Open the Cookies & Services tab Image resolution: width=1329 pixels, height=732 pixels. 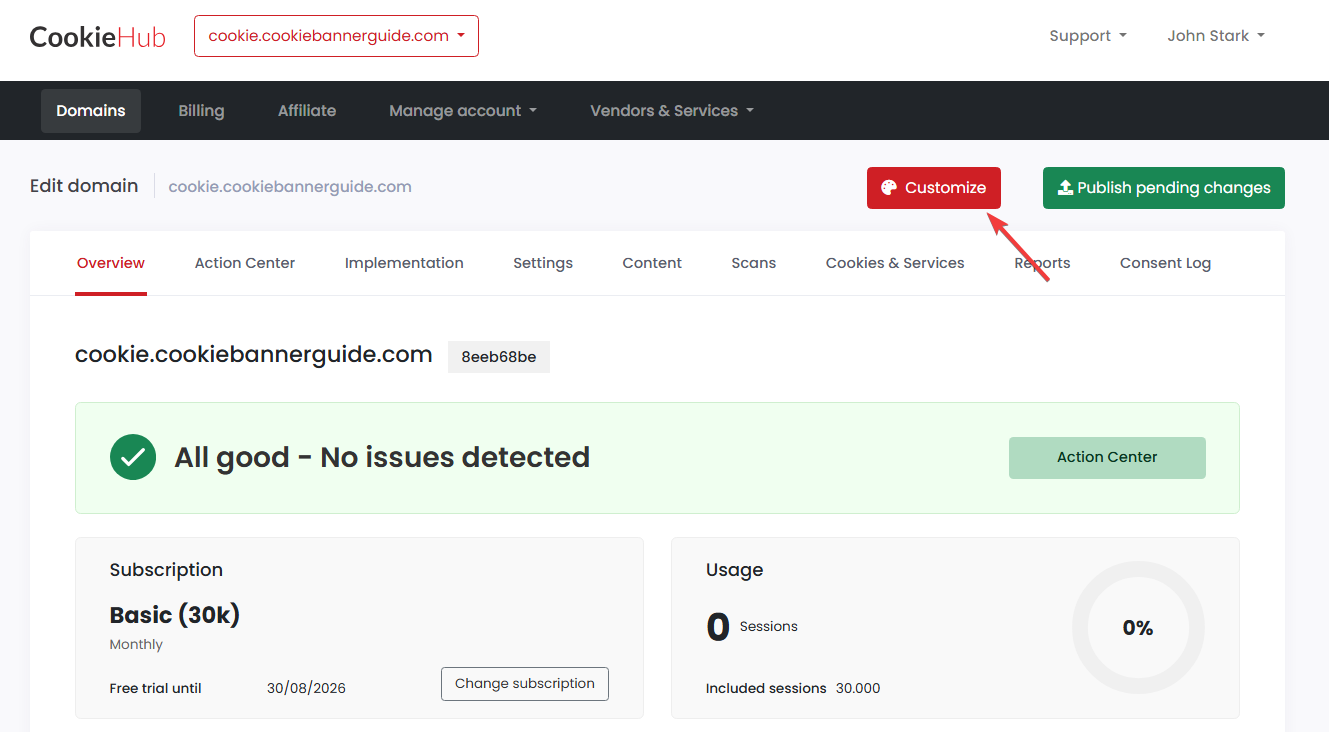point(895,263)
